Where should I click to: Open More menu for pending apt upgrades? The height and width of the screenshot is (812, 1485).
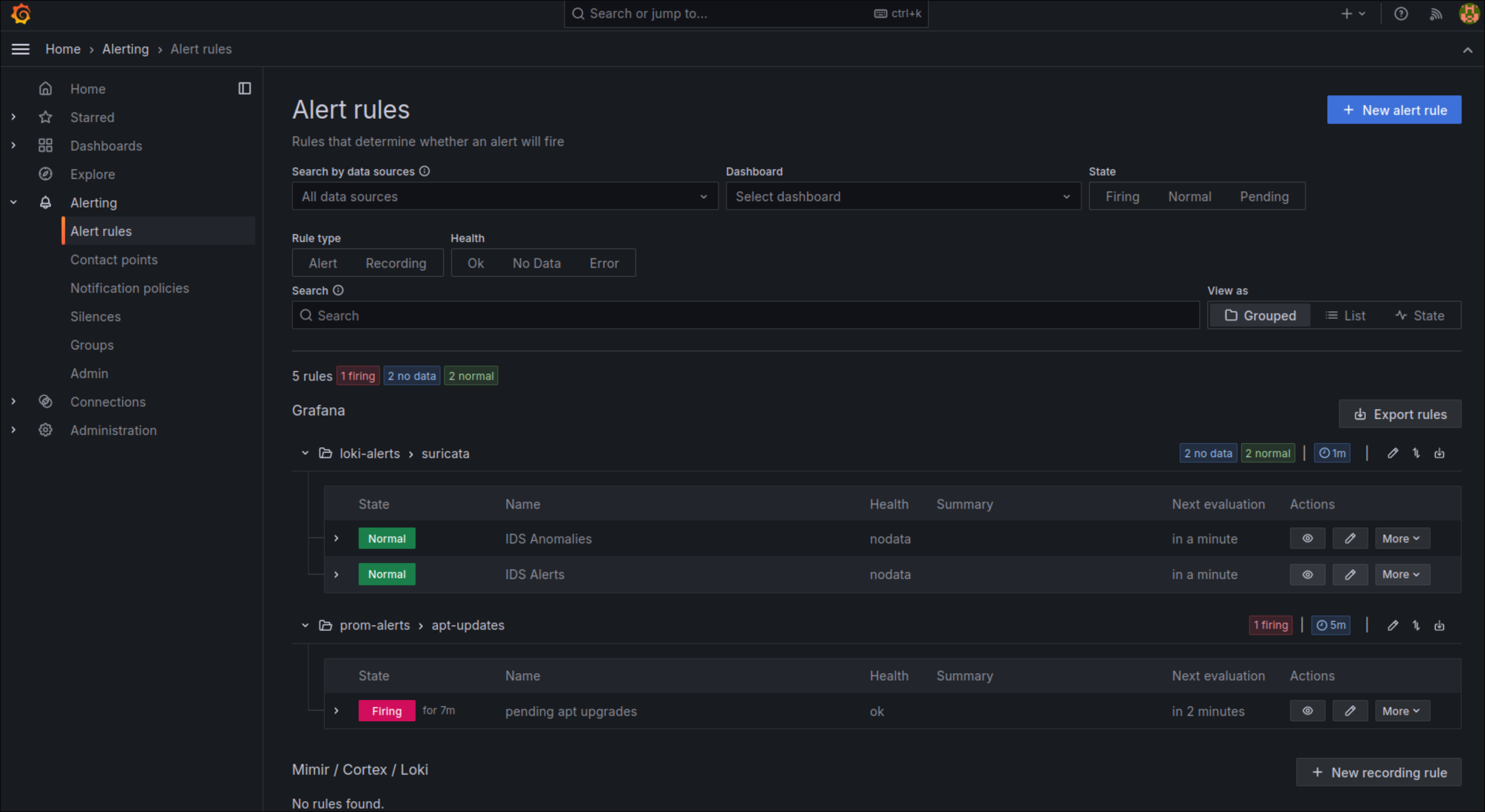pos(1402,710)
